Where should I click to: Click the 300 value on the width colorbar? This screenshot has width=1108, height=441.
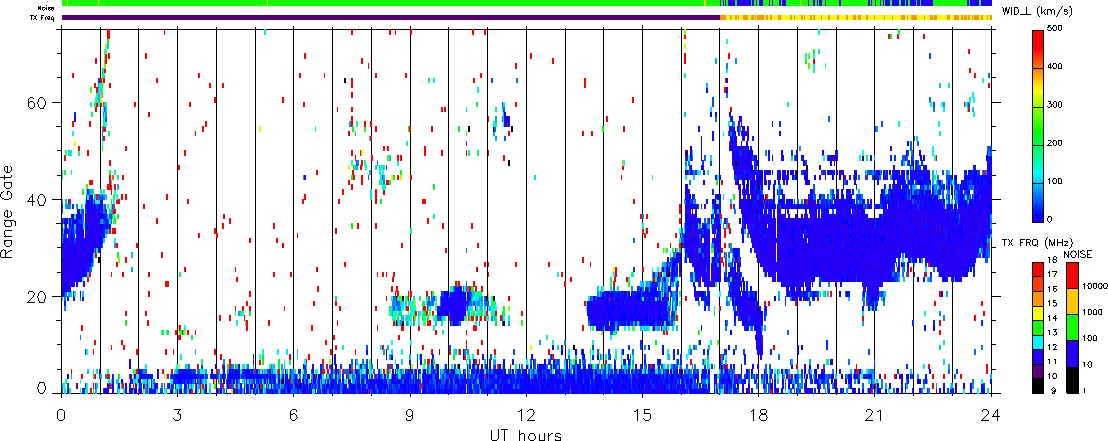[1056, 105]
